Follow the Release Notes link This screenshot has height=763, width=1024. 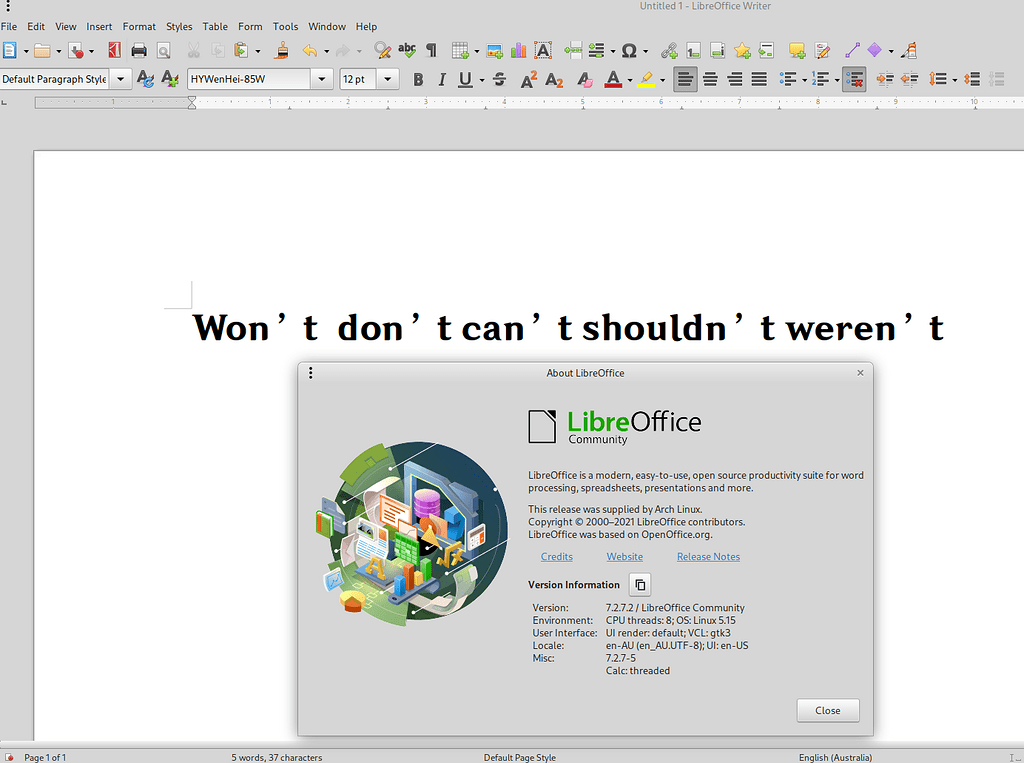coord(708,556)
